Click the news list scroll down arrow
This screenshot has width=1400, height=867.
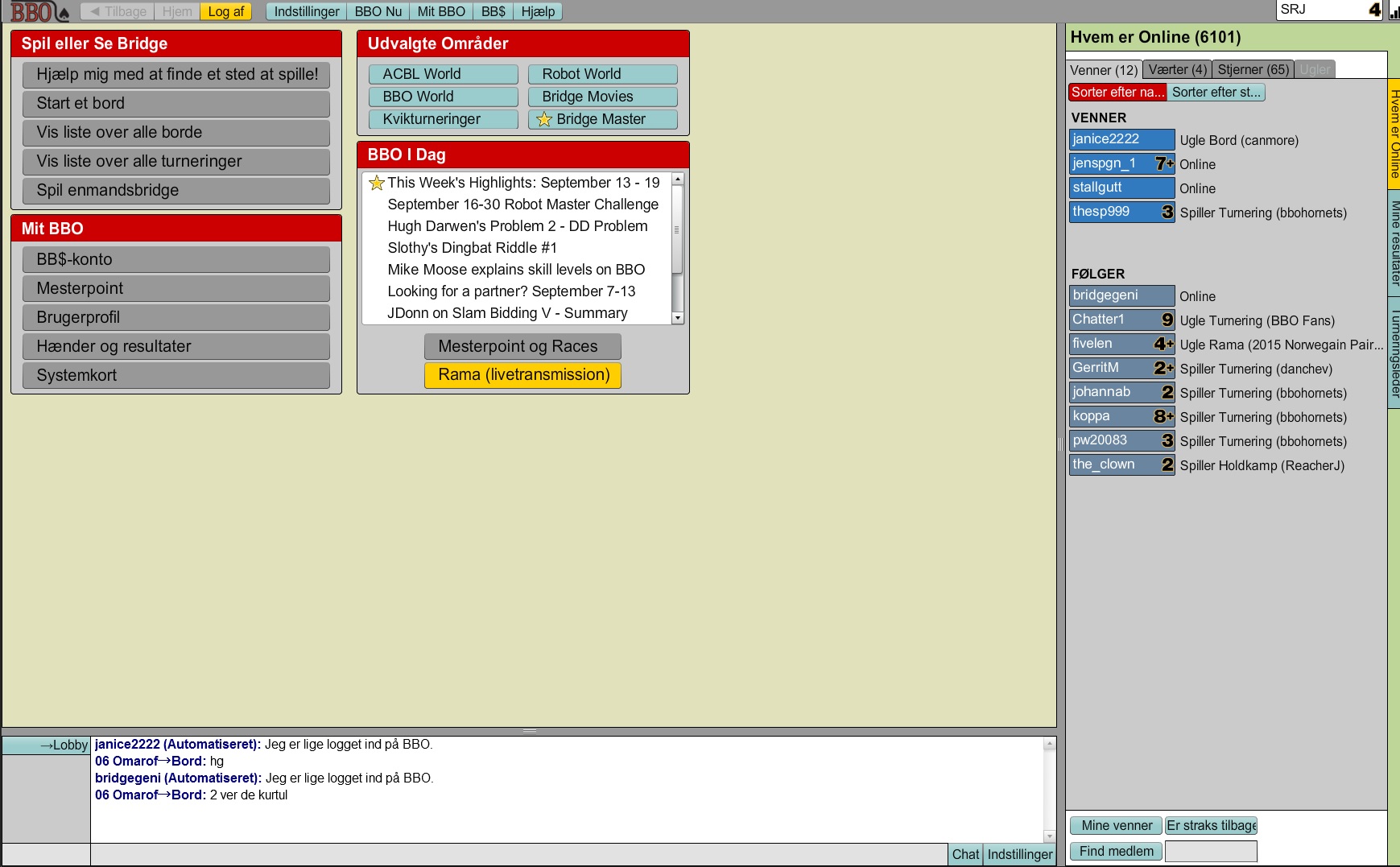click(x=678, y=318)
